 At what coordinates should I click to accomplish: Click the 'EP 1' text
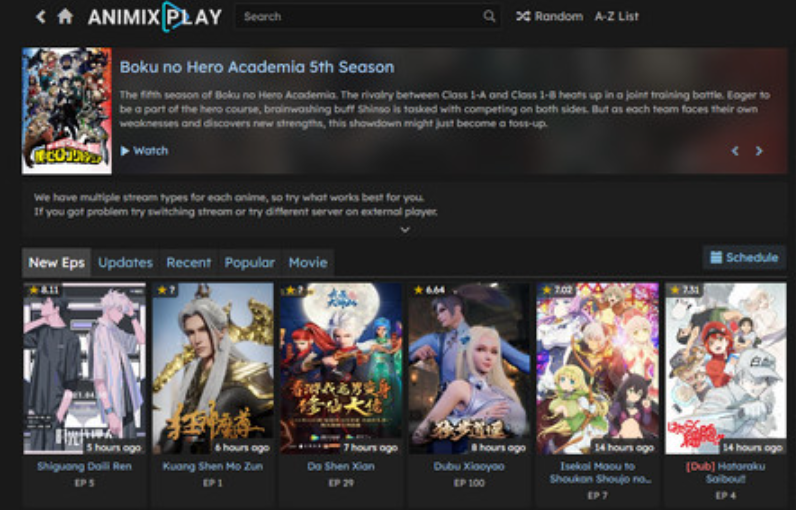click(213, 483)
